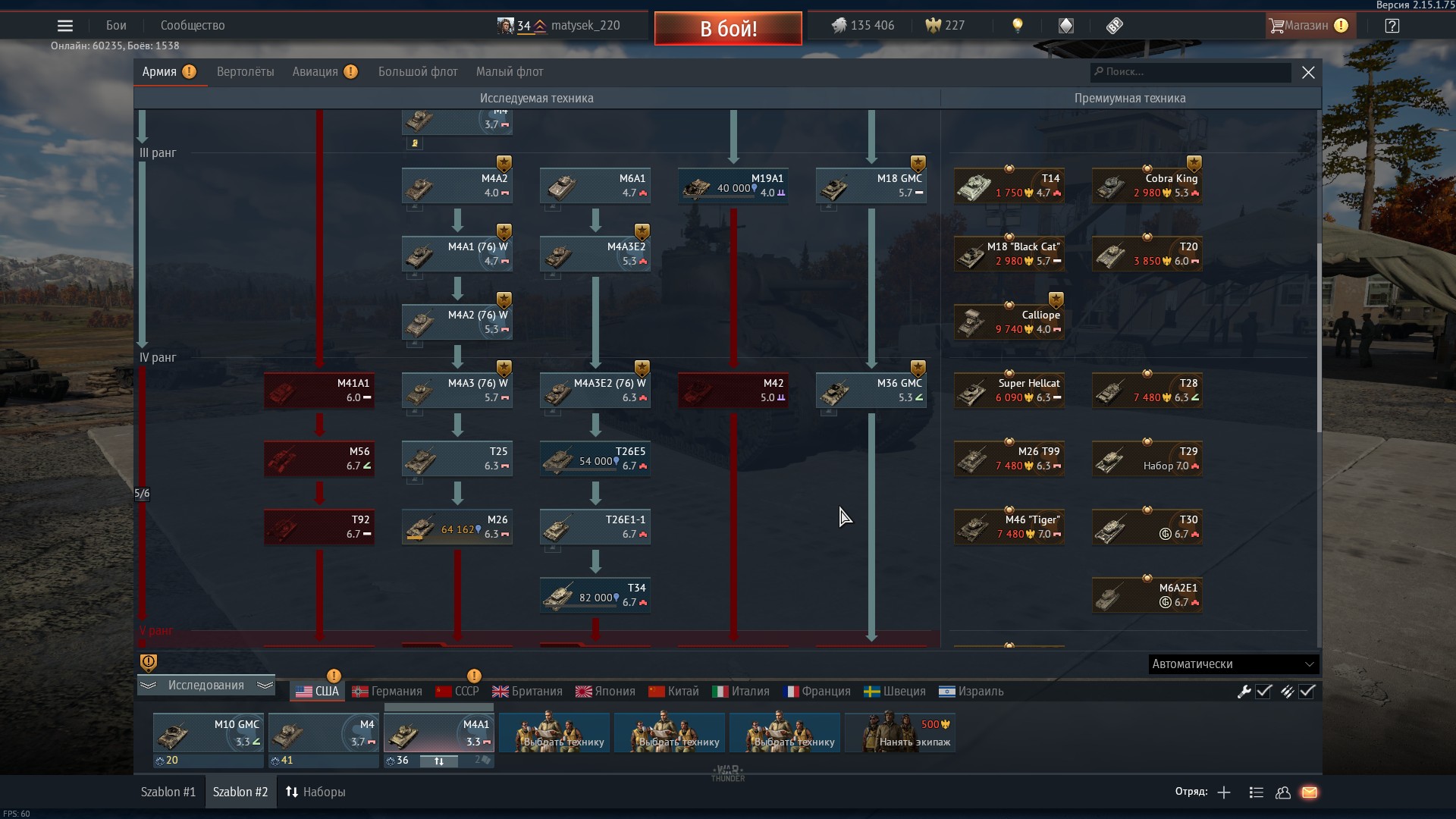
Task: Add squad member with plus icon
Action: (1224, 792)
